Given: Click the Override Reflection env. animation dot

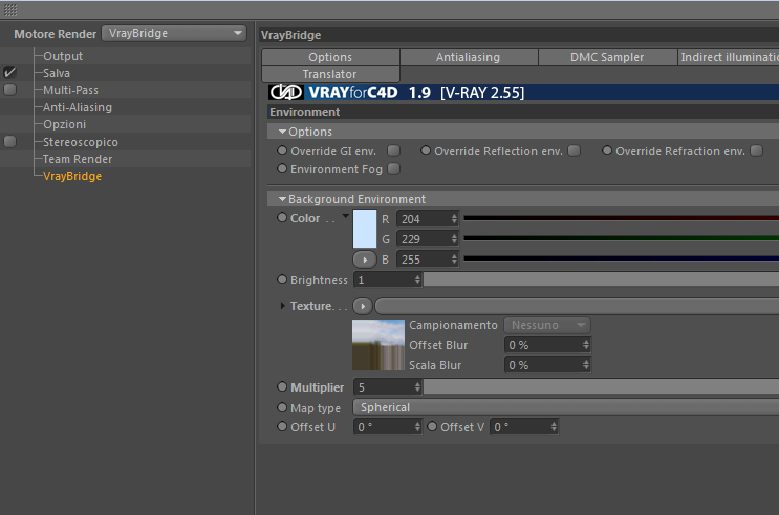Looking at the screenshot, I should pyautogui.click(x=426, y=150).
